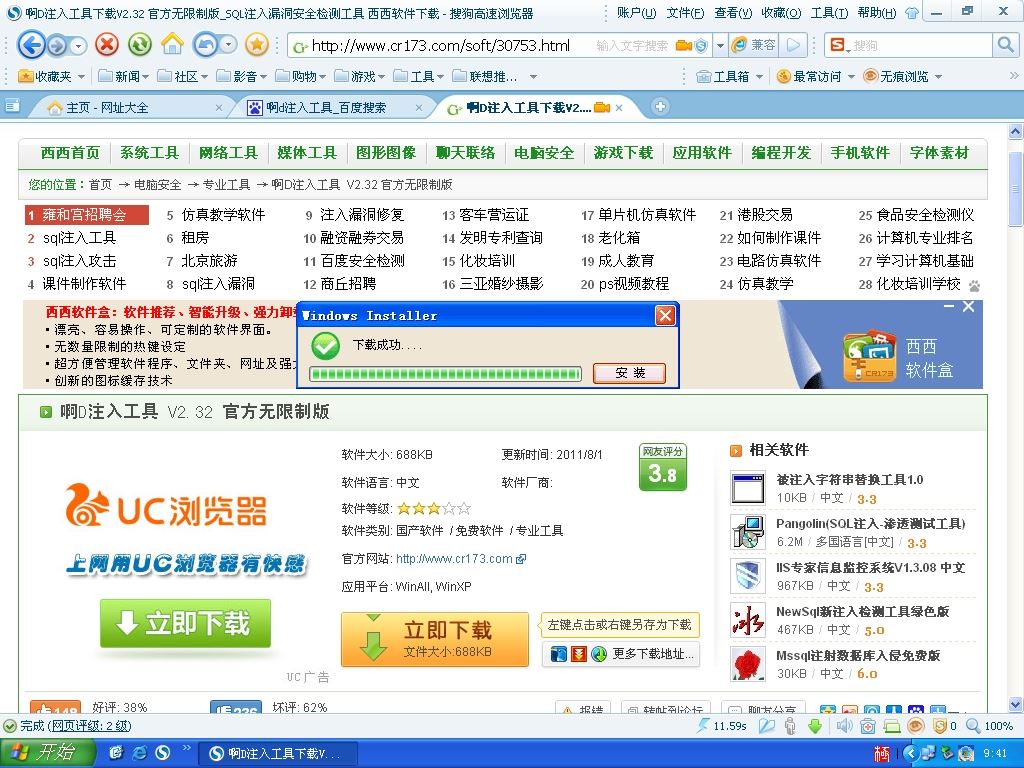Open a new tab with plus button

point(660,106)
